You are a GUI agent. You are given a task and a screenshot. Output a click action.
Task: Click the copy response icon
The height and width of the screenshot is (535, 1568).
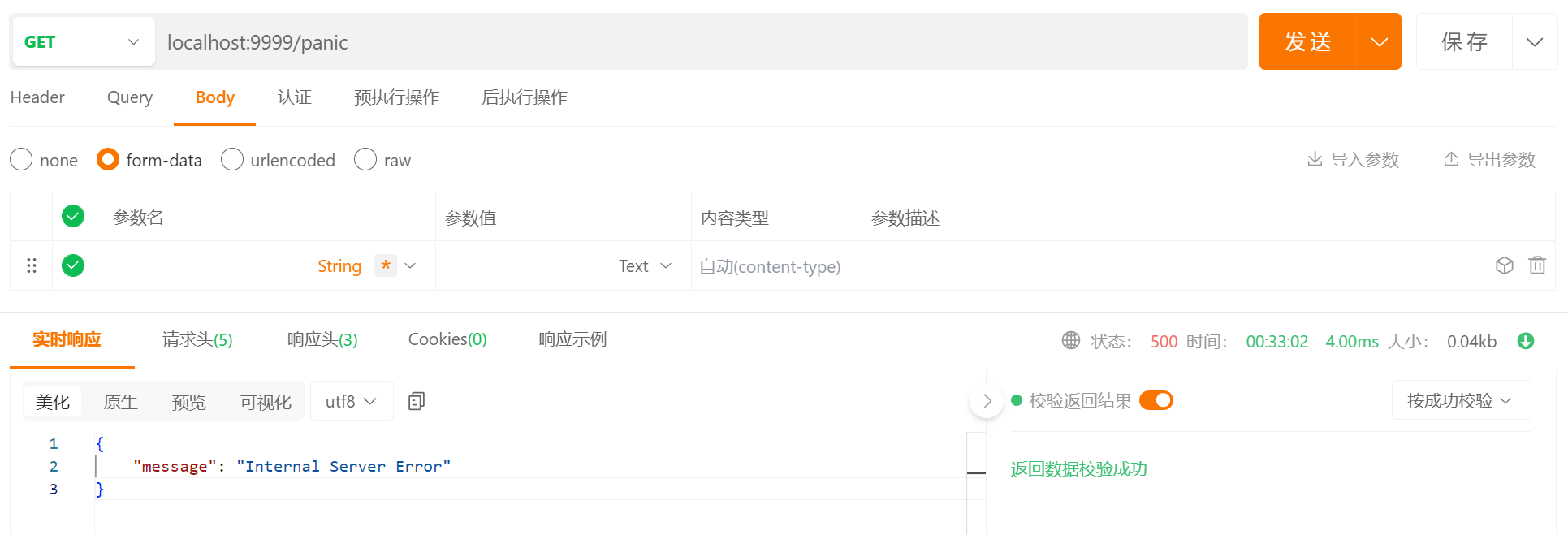417,401
